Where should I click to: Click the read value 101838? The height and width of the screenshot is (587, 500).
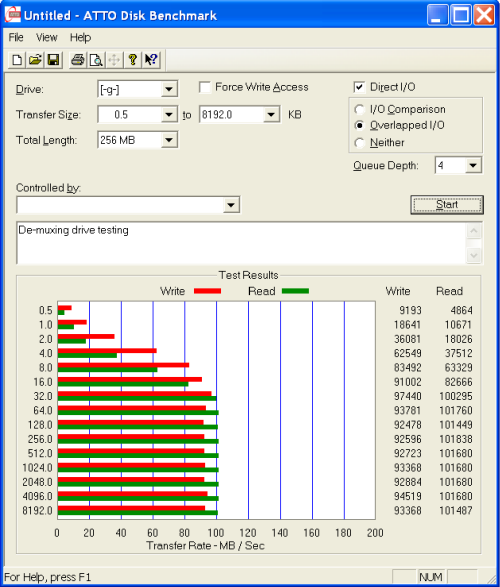pyautogui.click(x=455, y=439)
